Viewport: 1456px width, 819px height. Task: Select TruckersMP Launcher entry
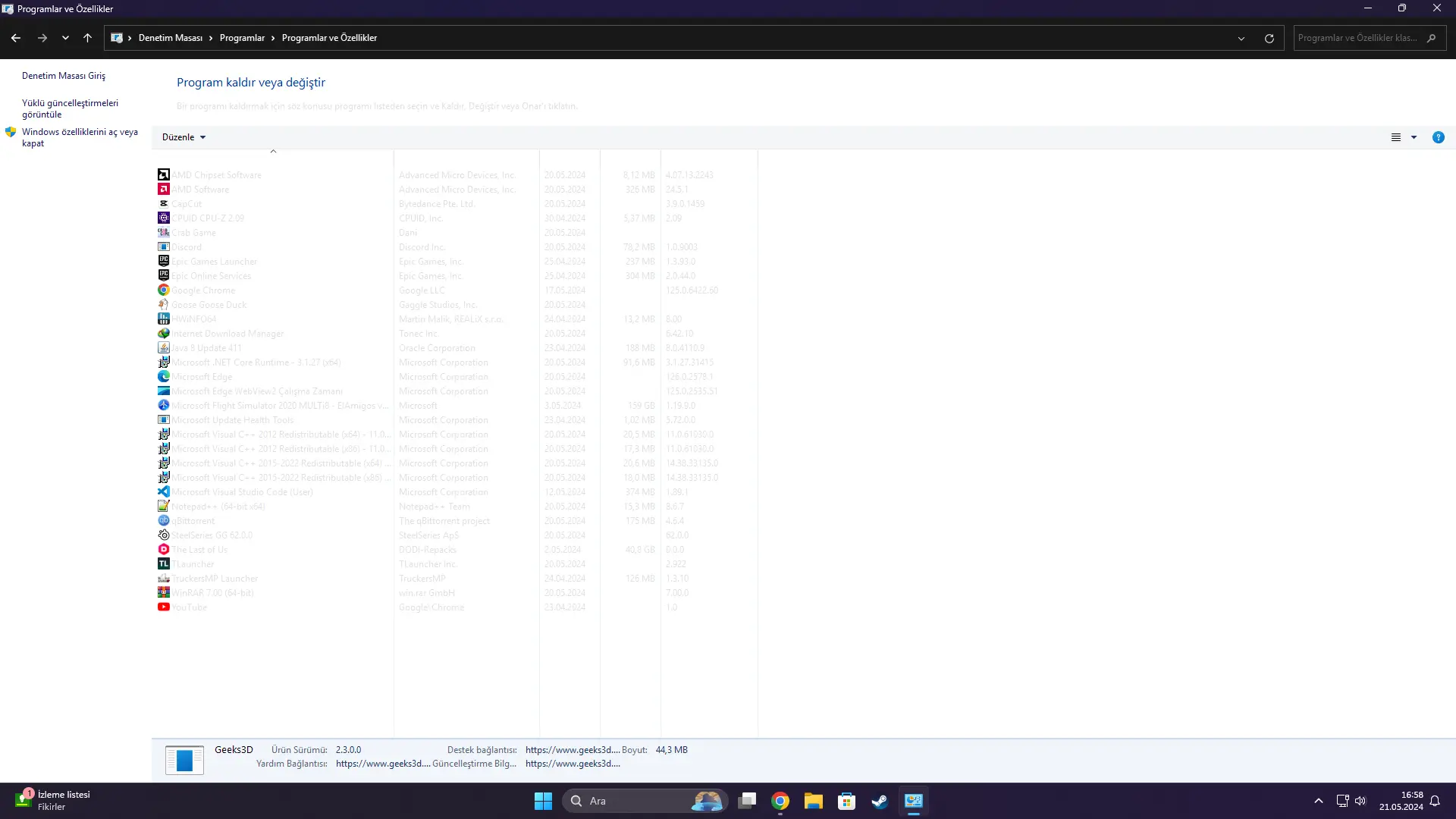click(215, 579)
